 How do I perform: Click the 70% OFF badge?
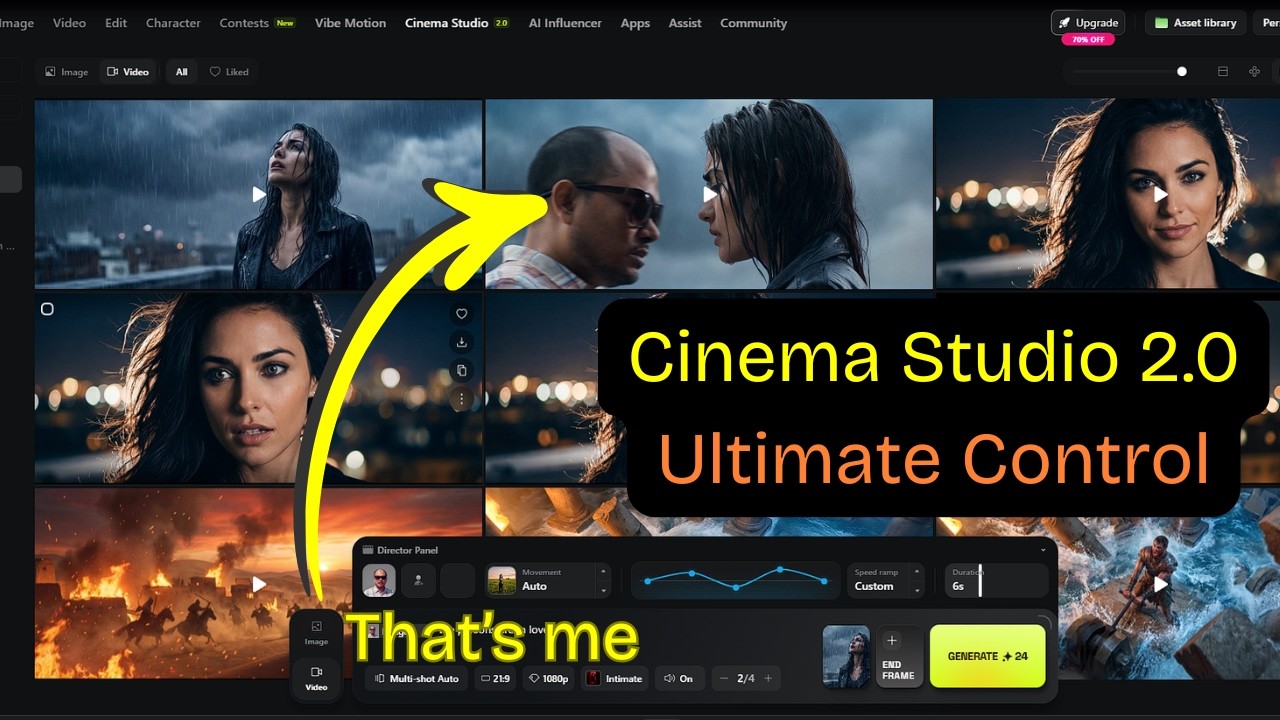click(1088, 40)
